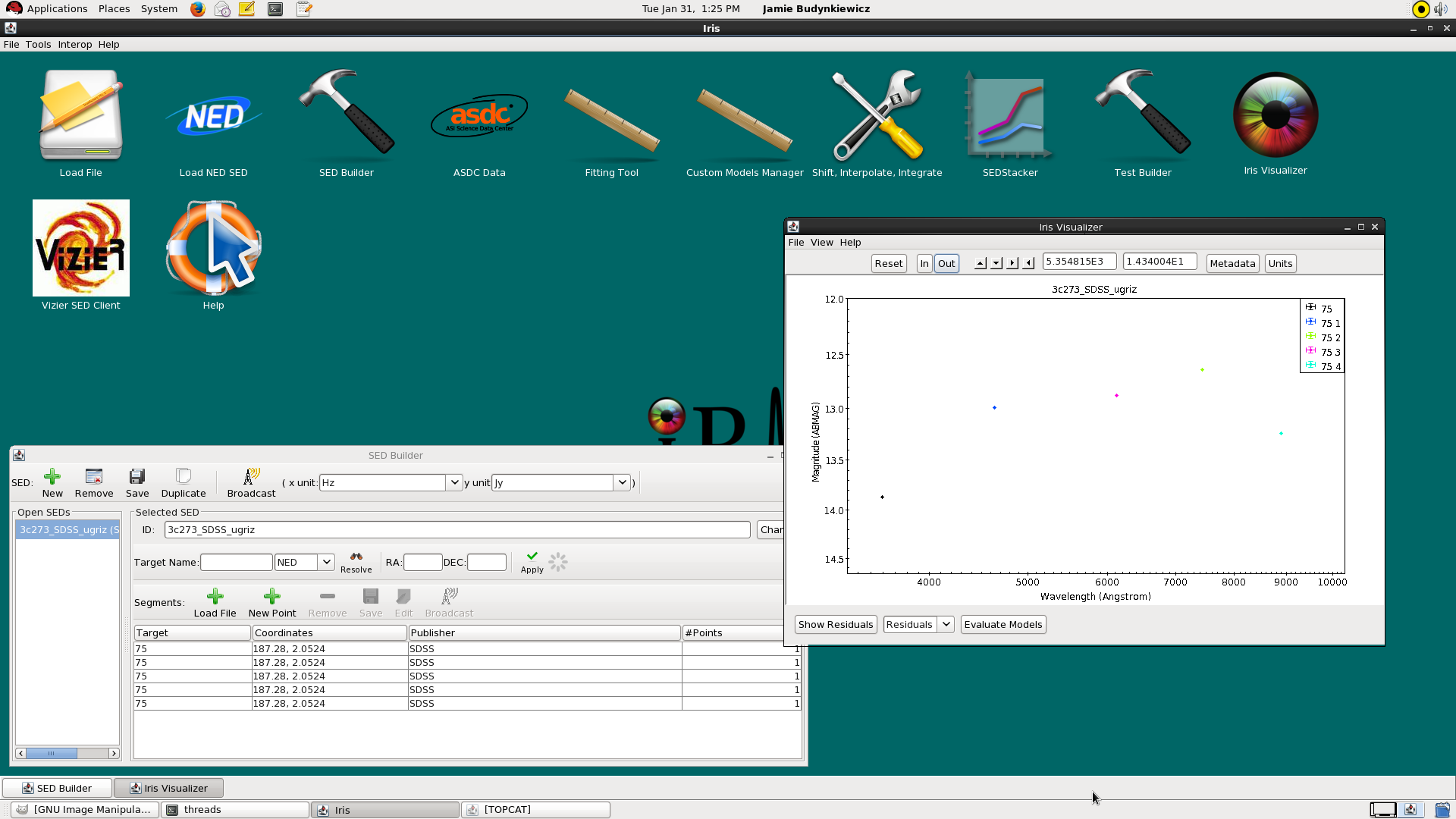Click the Broadcast SED antenna icon
The height and width of the screenshot is (819, 1456).
click(251, 477)
